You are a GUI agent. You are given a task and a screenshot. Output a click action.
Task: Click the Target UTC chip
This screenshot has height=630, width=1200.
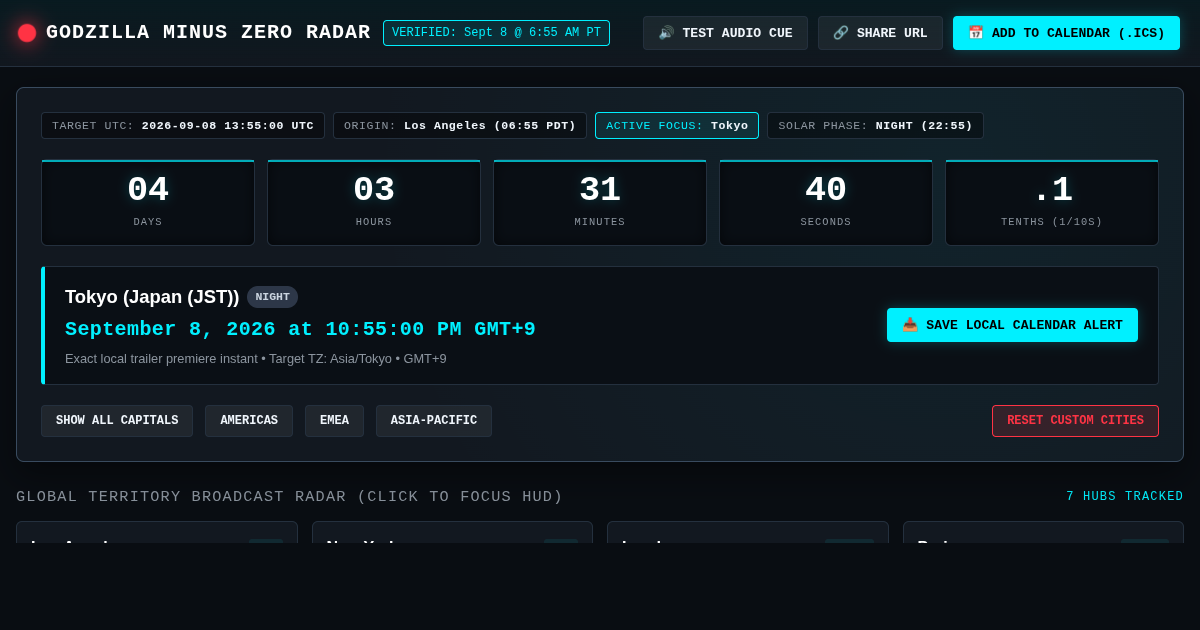pyautogui.click(x=183, y=126)
